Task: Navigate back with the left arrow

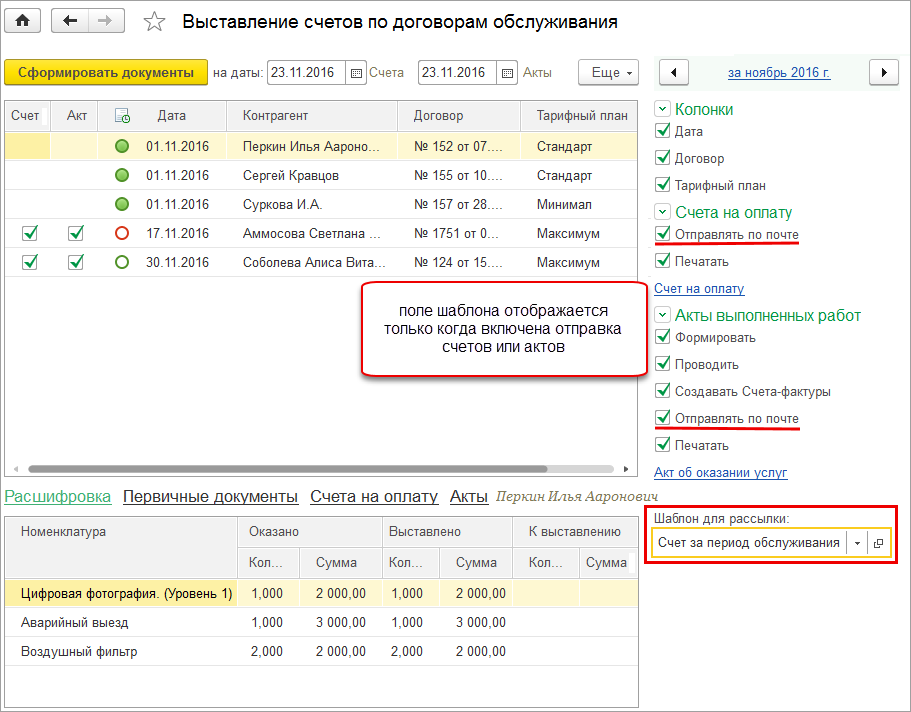Action: tap(70, 21)
